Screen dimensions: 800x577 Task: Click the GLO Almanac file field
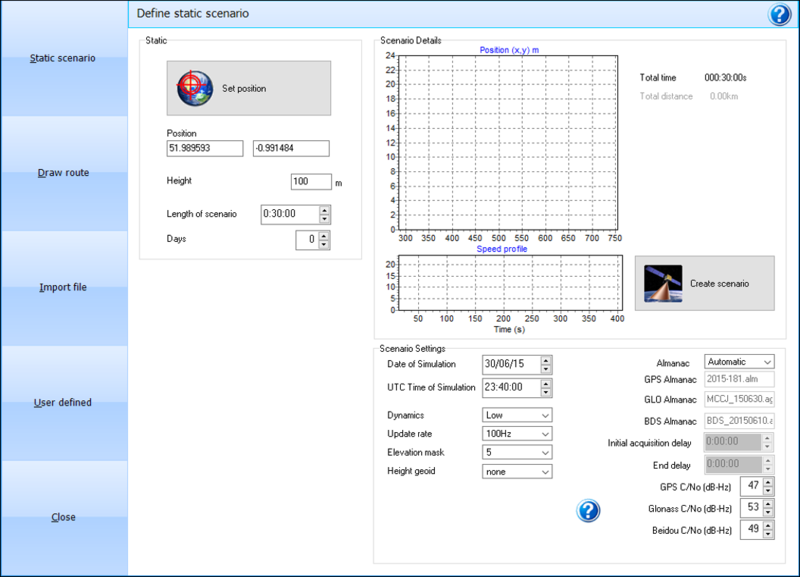tap(739, 399)
